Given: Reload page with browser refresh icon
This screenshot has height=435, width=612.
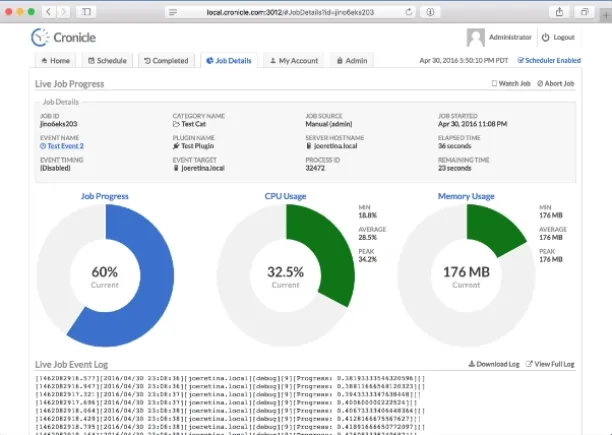Looking at the screenshot, I should point(409,12).
